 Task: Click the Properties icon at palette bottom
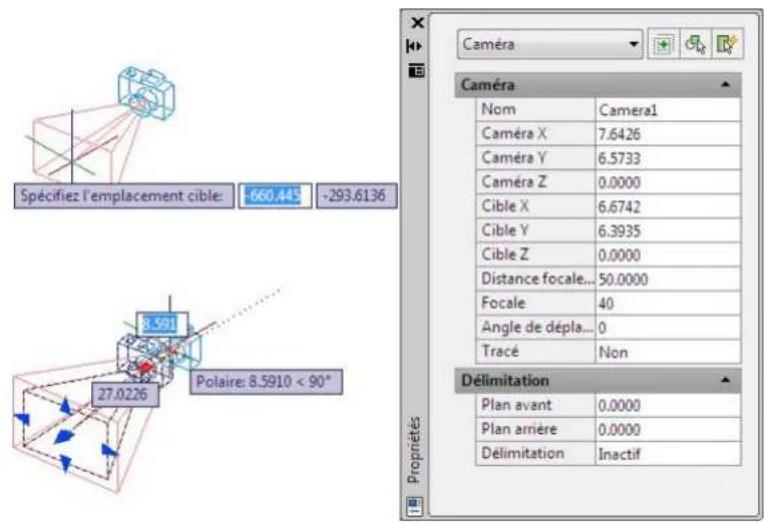tap(415, 506)
